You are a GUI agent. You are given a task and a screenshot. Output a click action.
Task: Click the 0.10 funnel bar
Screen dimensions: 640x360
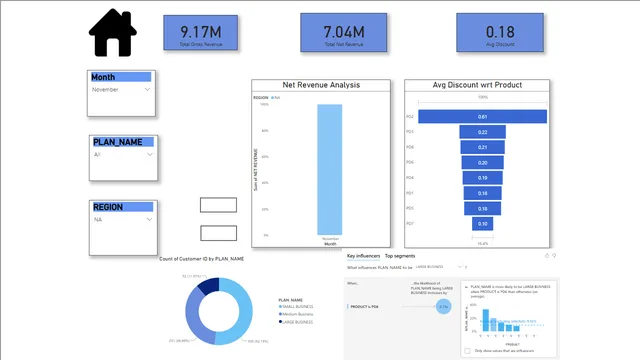click(482, 224)
